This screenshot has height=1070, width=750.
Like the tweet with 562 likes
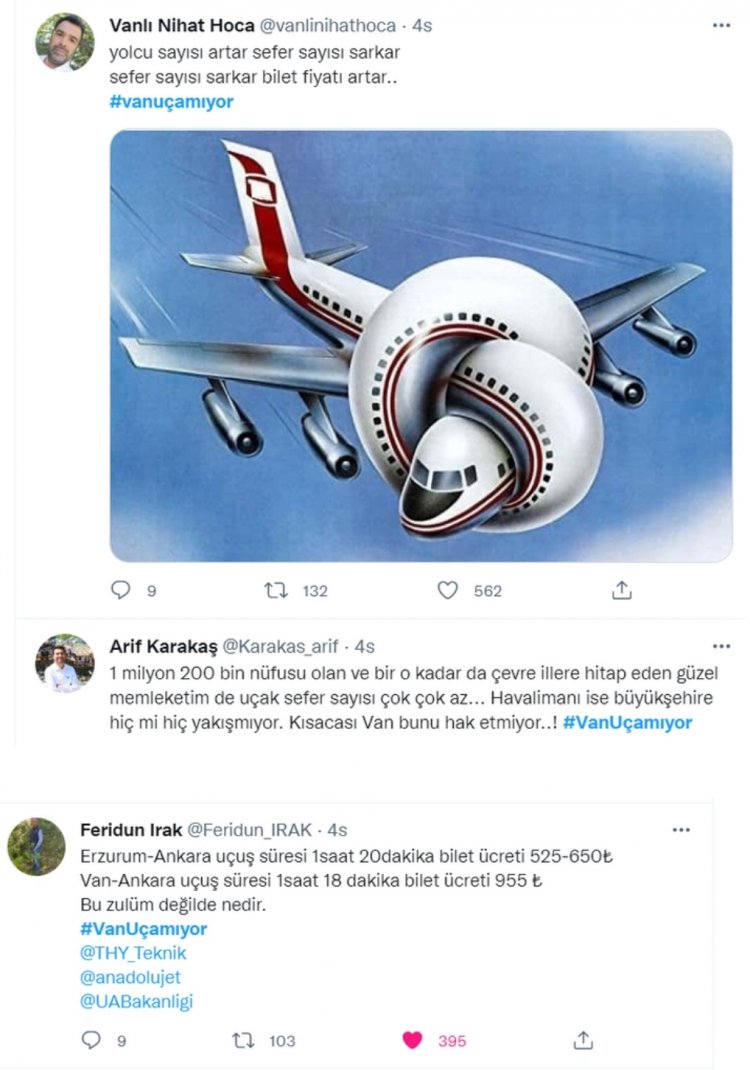[448, 590]
